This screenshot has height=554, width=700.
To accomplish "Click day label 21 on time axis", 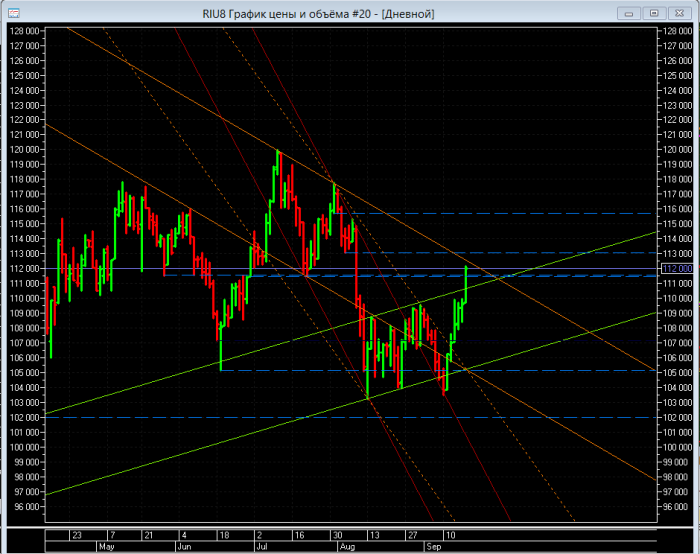I will click(x=148, y=535).
